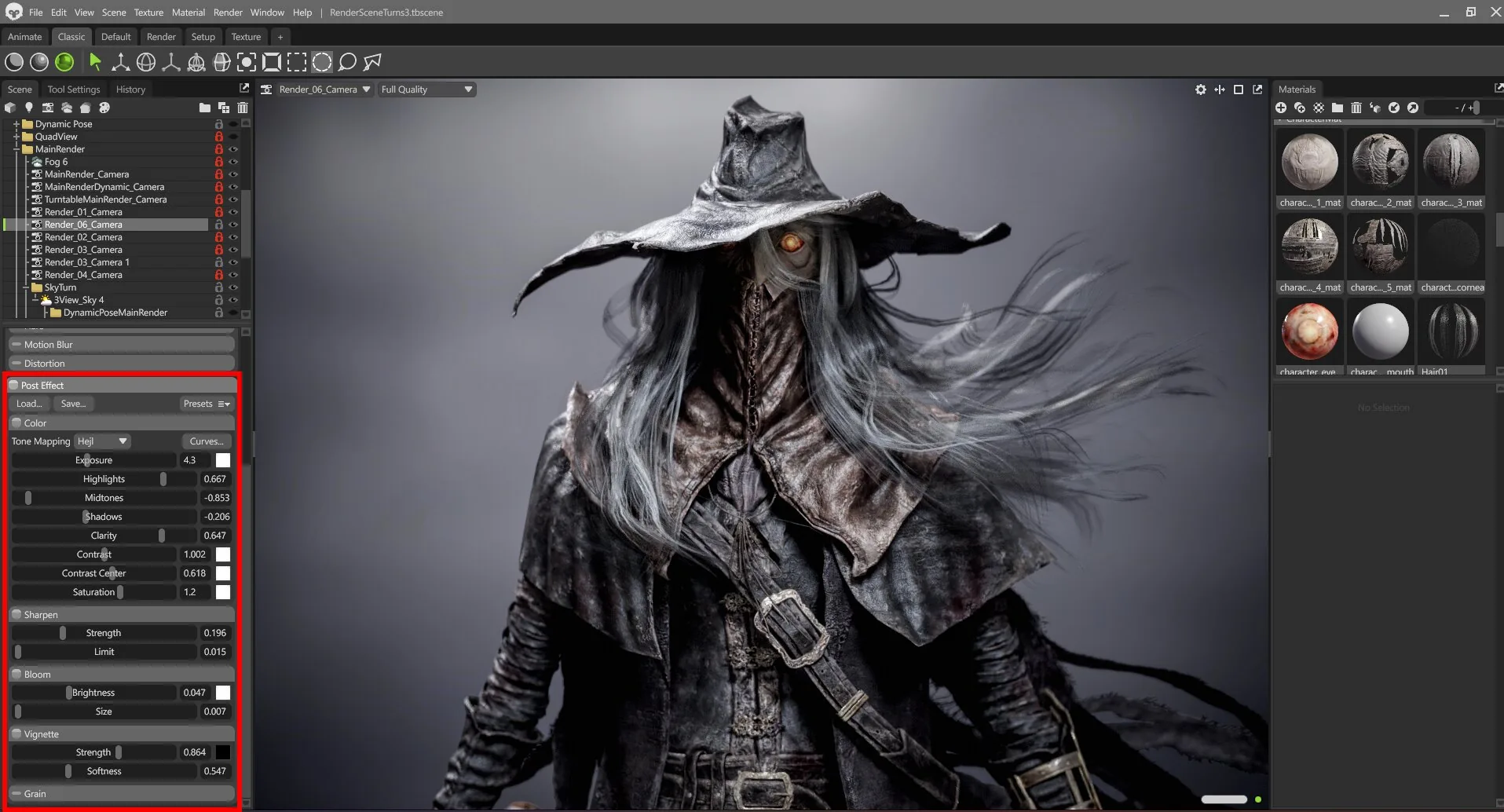Viewport: 1504px width, 812px height.
Task: Click the Highlights slider
Action: (104, 479)
